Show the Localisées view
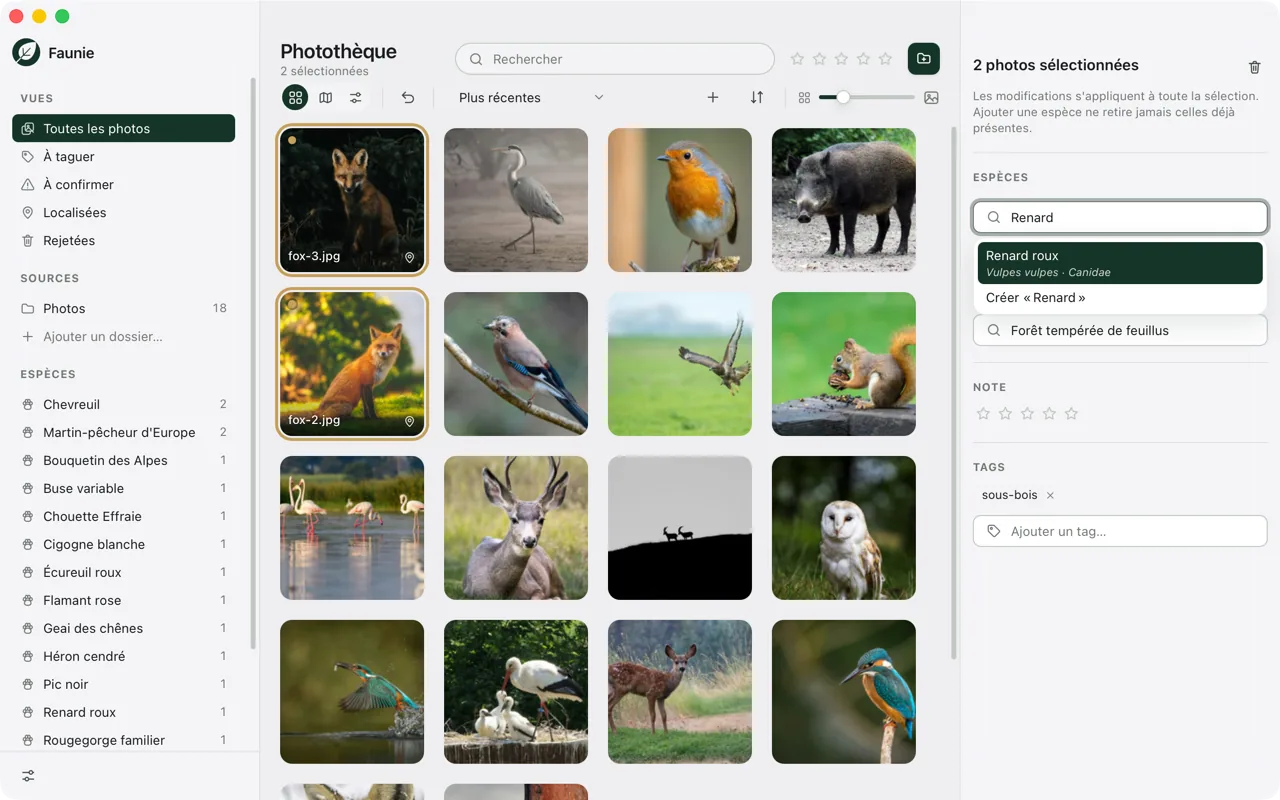This screenshot has width=1280, height=800. [124, 213]
